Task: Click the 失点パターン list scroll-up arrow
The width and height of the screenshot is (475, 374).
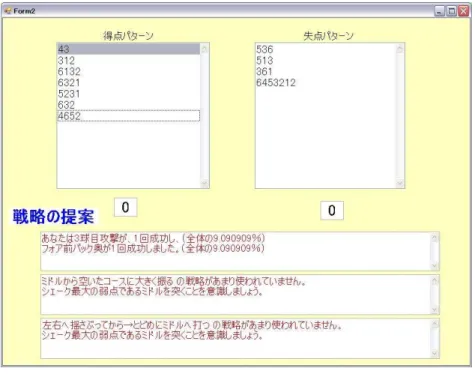Action: coord(400,49)
